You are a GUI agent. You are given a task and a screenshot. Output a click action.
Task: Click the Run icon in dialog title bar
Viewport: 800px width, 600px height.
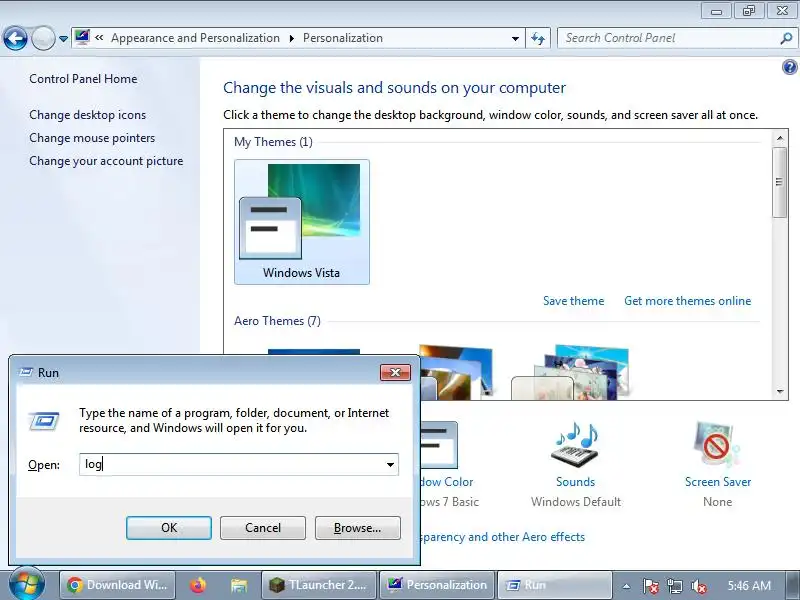click(x=26, y=372)
